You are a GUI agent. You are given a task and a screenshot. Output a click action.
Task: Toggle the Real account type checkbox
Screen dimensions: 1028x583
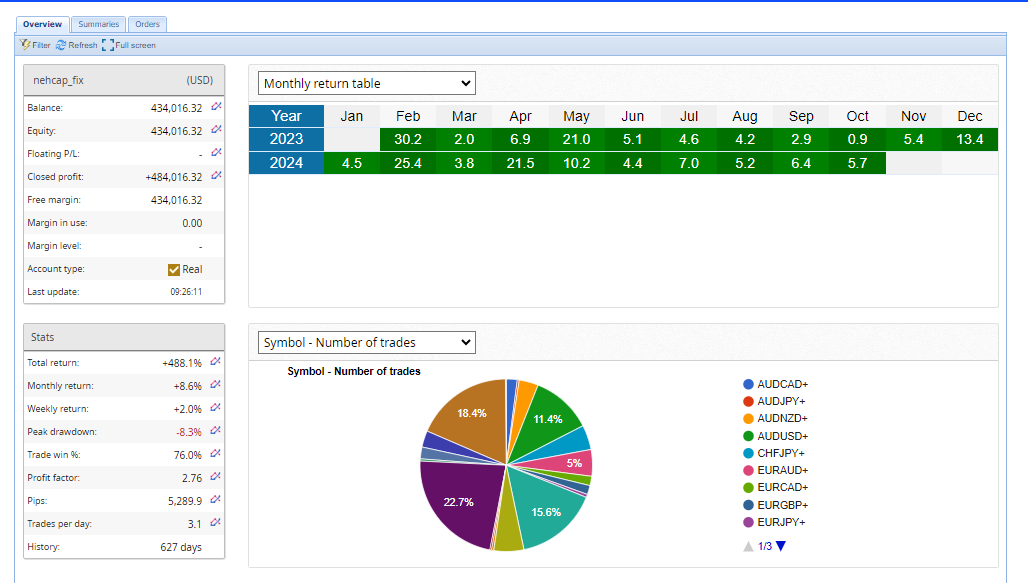tap(174, 269)
